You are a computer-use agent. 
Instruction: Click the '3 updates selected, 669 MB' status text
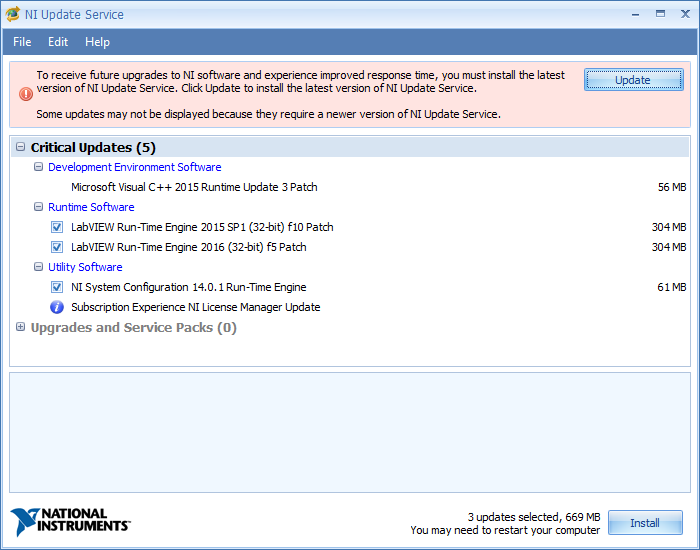(534, 517)
